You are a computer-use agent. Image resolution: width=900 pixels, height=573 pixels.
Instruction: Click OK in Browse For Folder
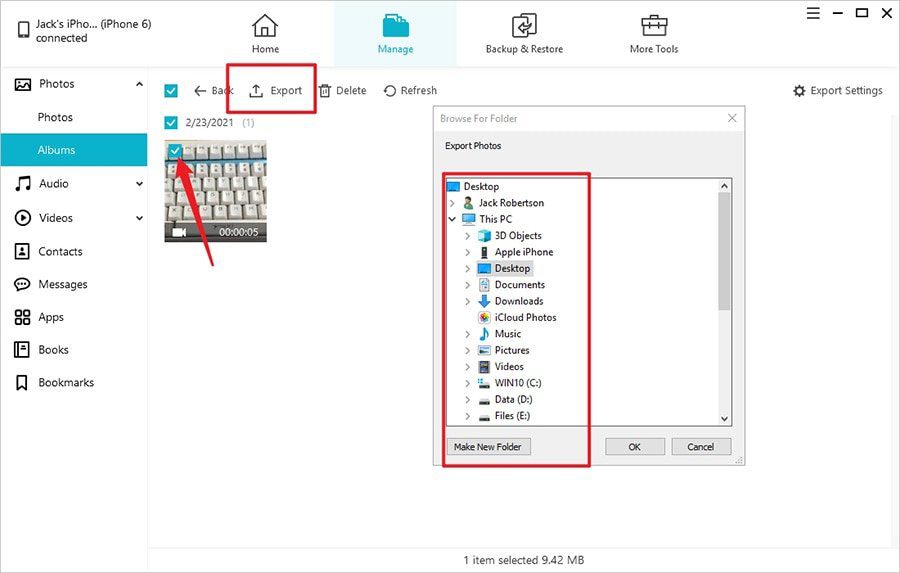pyautogui.click(x=634, y=447)
